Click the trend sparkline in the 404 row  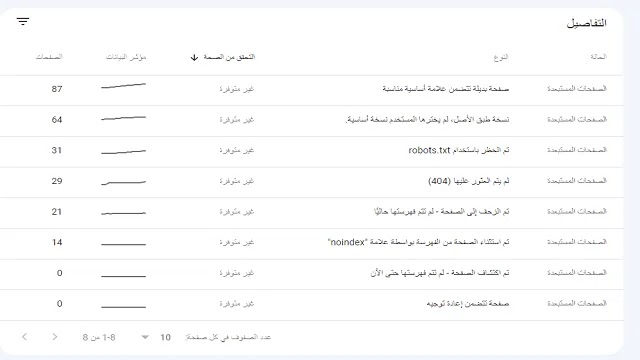(x=123, y=182)
